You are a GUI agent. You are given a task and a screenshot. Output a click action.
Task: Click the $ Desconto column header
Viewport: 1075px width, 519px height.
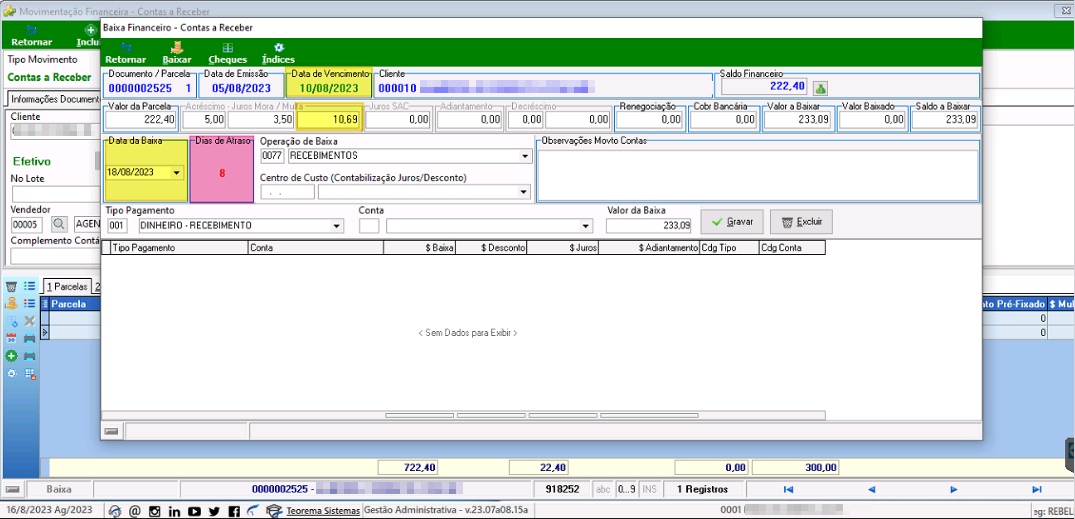492,248
